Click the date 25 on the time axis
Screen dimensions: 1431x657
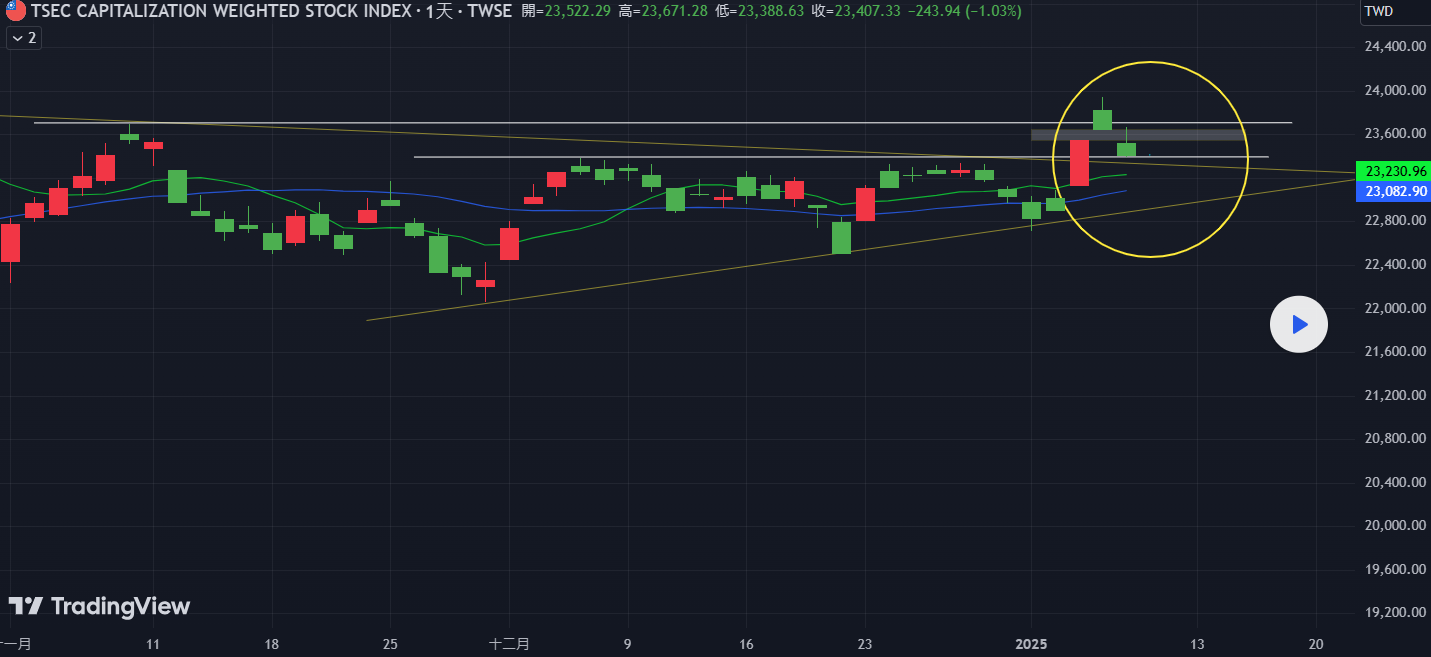tap(390, 644)
